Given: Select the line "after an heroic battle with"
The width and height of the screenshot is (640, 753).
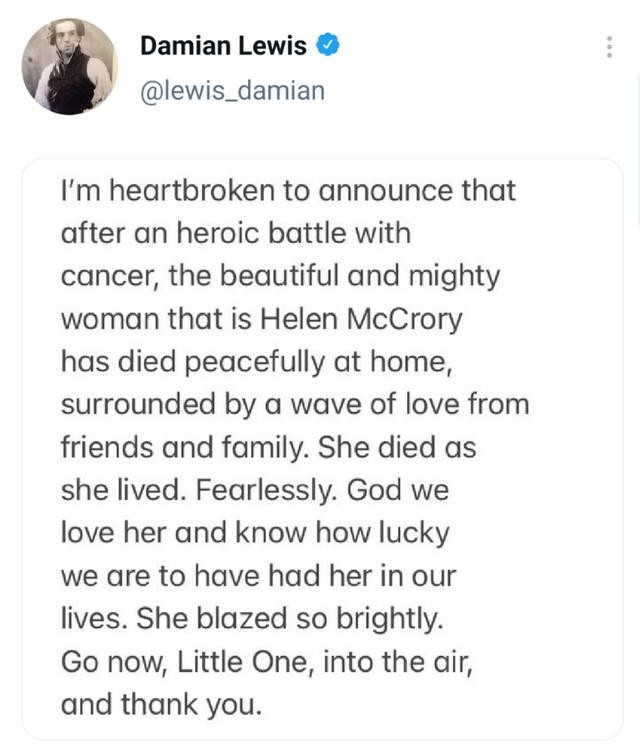Looking at the screenshot, I should [236, 233].
